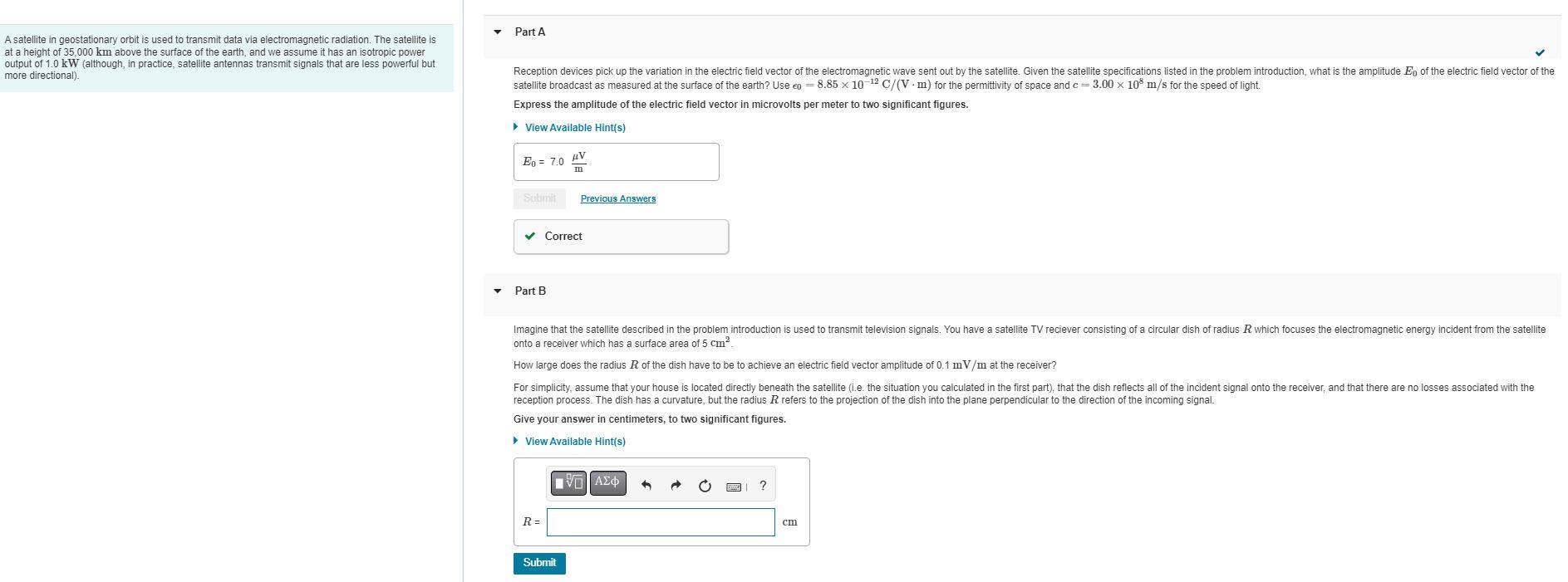
Task: Open the math templates palette in the equation editor
Action: tap(568, 483)
